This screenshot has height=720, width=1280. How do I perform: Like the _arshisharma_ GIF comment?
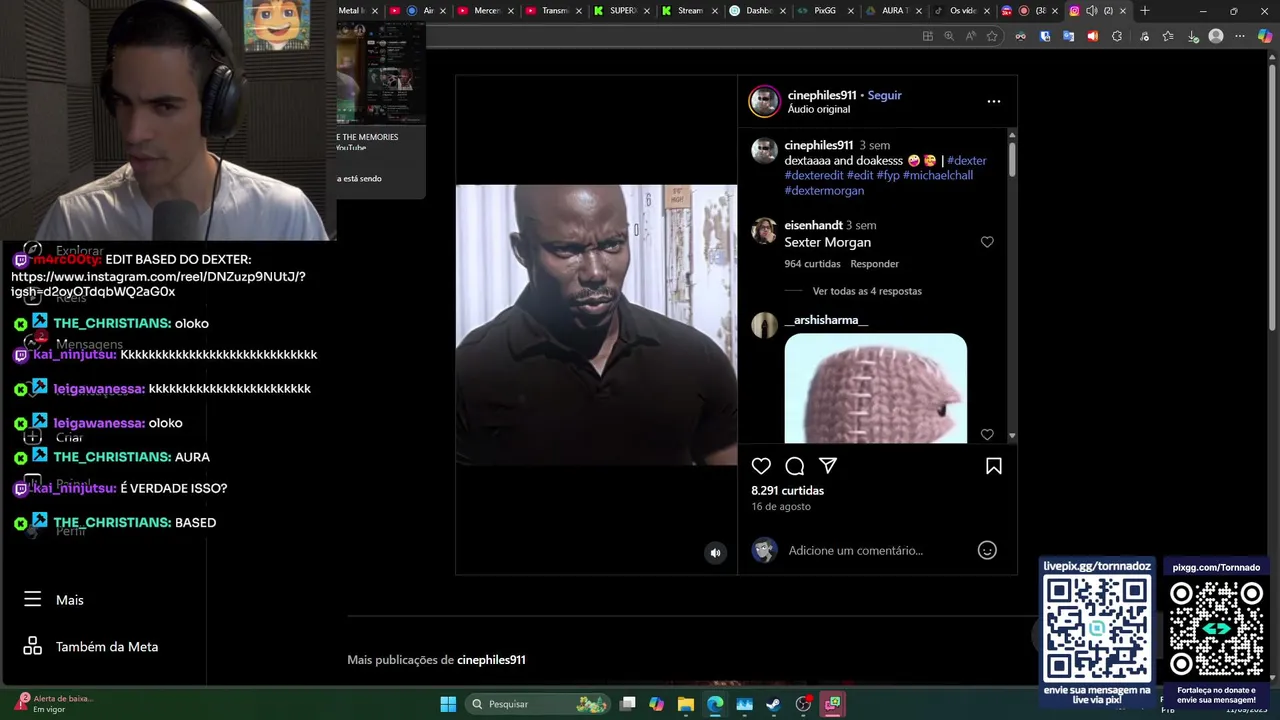[987, 435]
